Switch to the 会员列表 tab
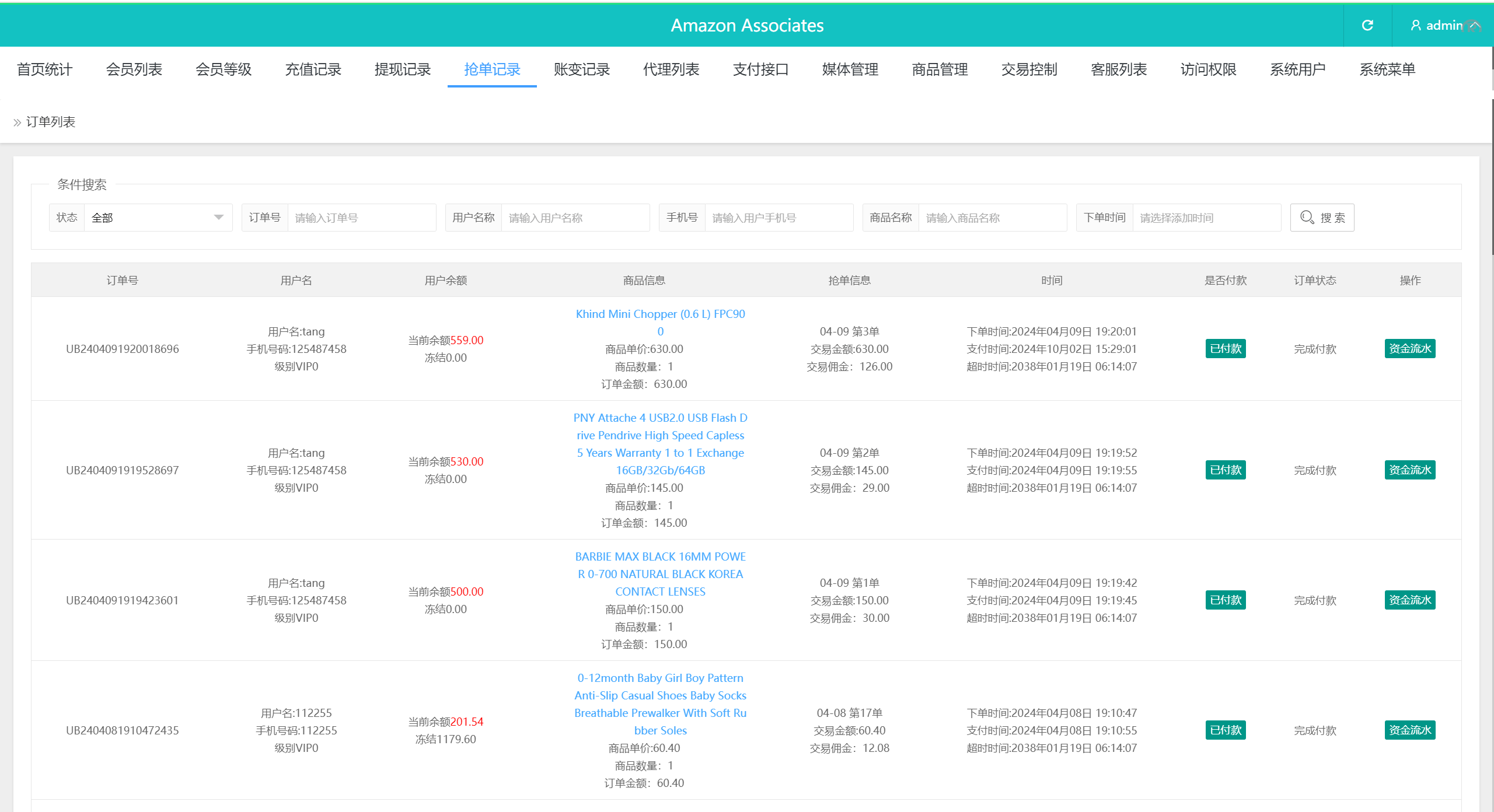Viewport: 1494px width, 812px height. pyautogui.click(x=134, y=69)
